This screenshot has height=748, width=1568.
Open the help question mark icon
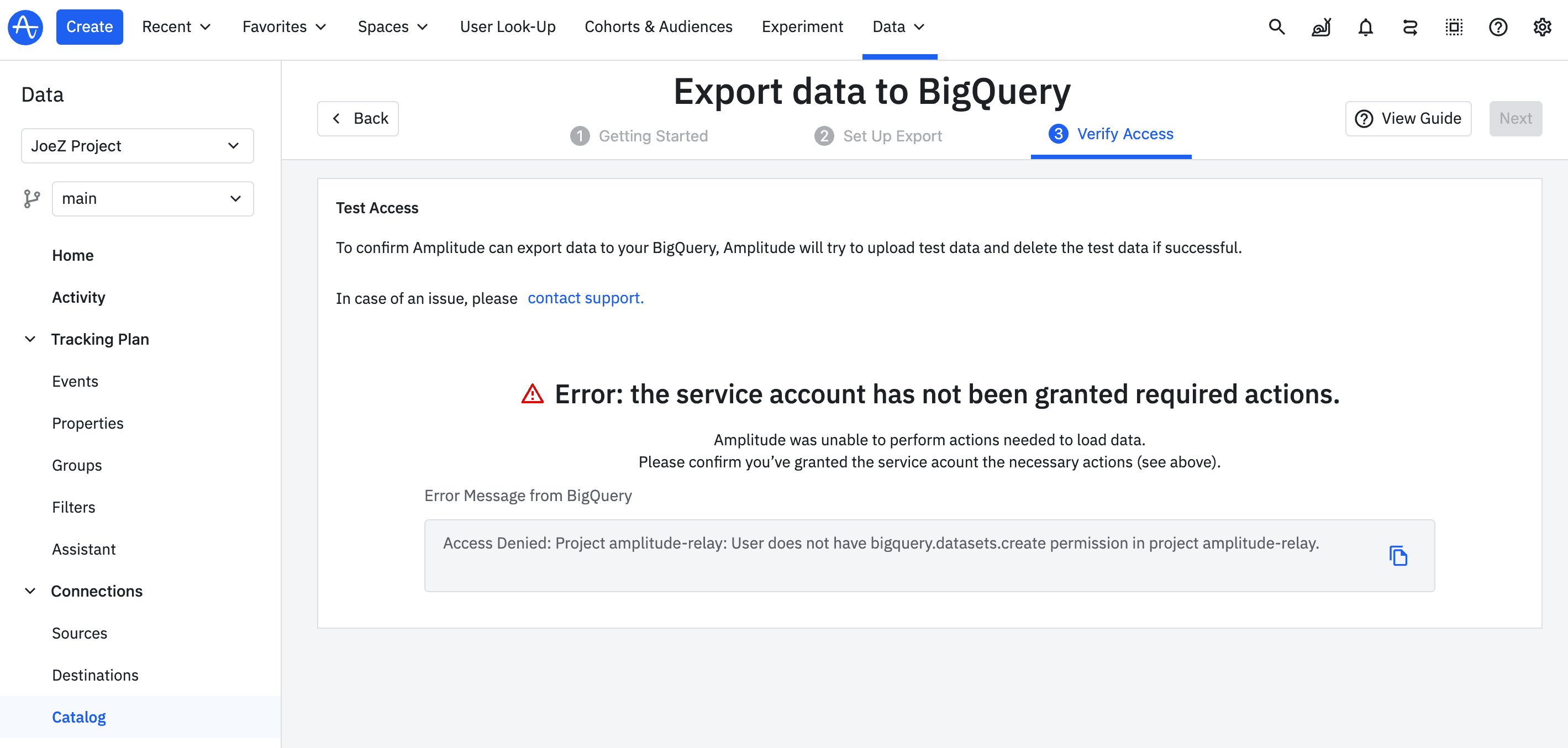1497,27
